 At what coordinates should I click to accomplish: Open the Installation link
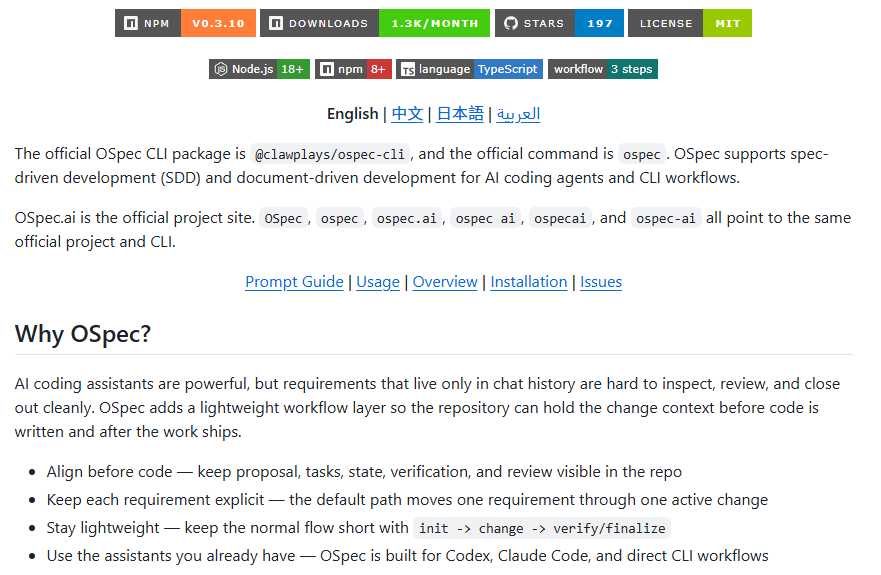pos(529,282)
